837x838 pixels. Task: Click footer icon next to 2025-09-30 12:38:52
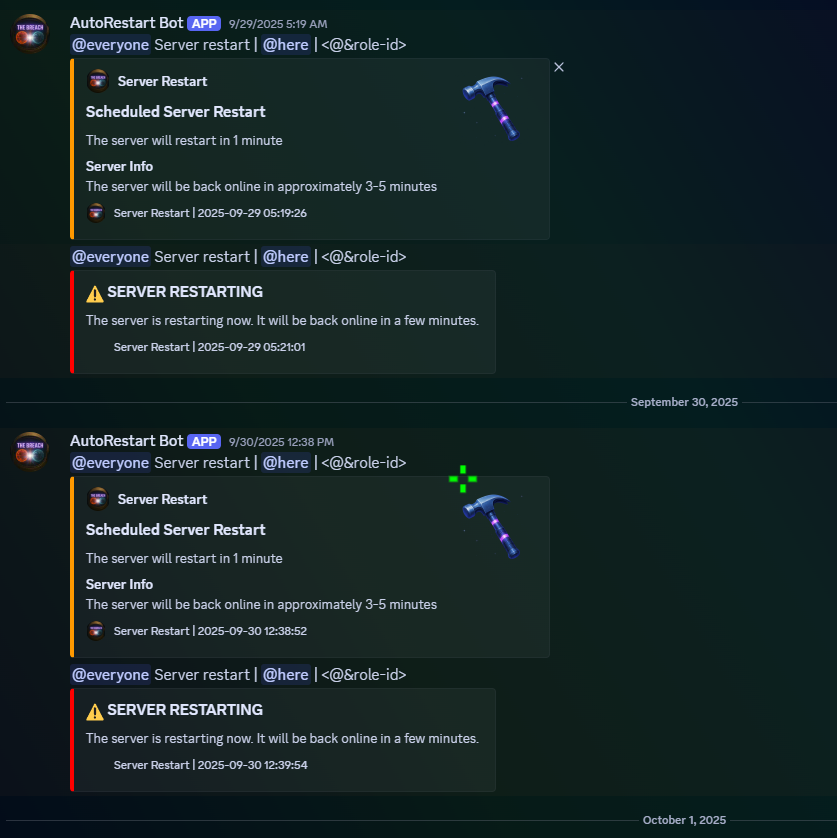click(x=96, y=631)
